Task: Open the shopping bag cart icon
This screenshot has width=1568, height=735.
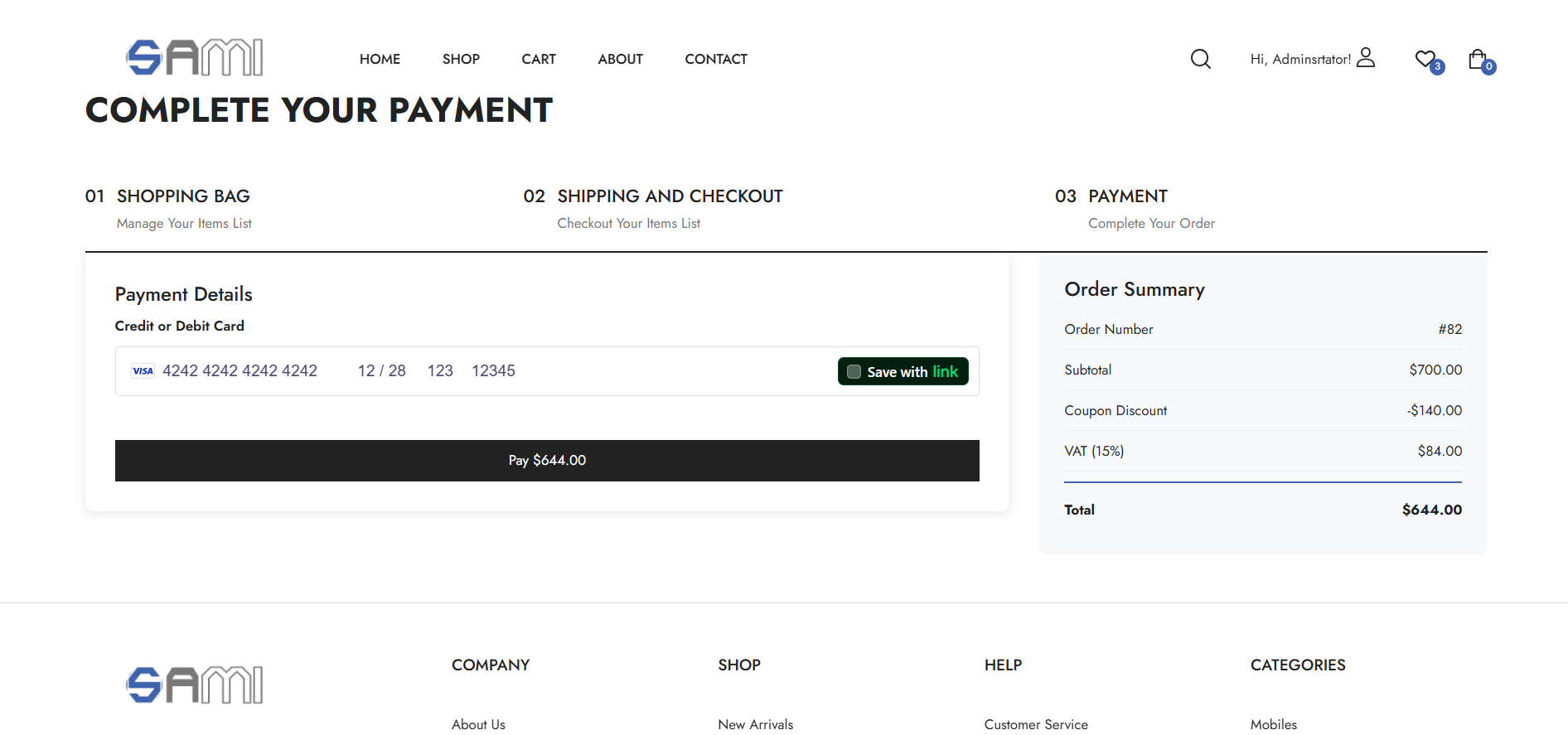Action: pyautogui.click(x=1478, y=59)
